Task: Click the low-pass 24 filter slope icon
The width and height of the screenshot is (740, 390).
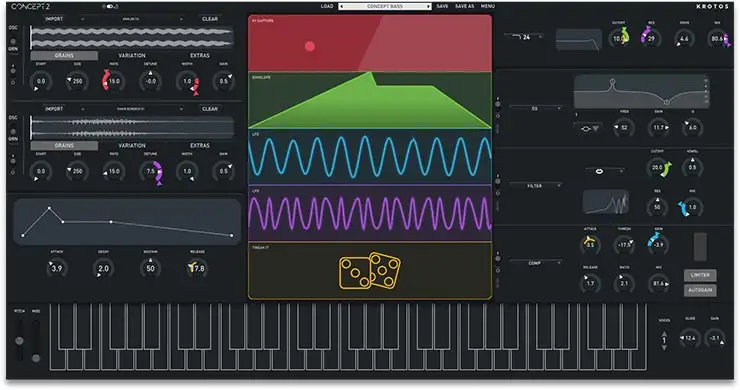Action: 521,37
